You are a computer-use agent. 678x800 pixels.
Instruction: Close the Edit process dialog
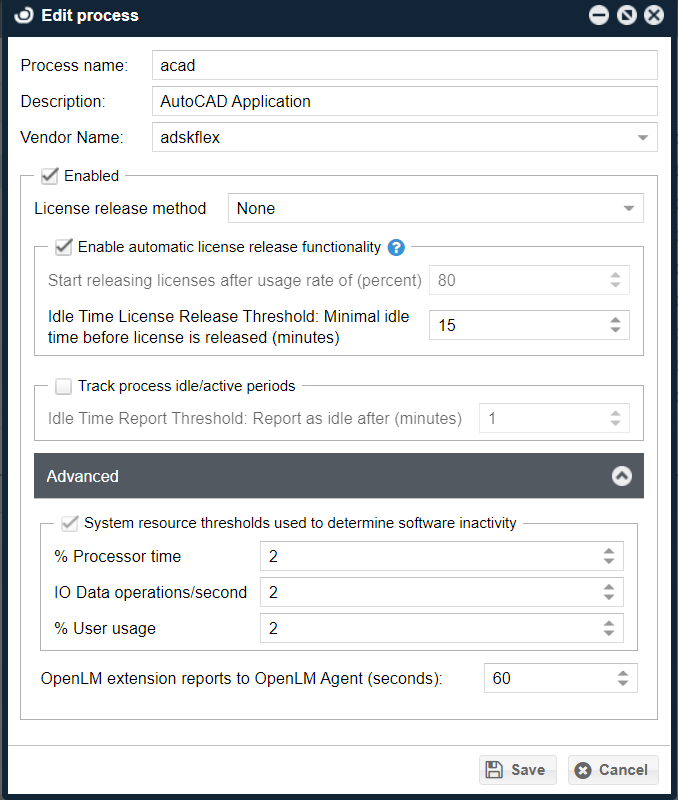click(653, 15)
